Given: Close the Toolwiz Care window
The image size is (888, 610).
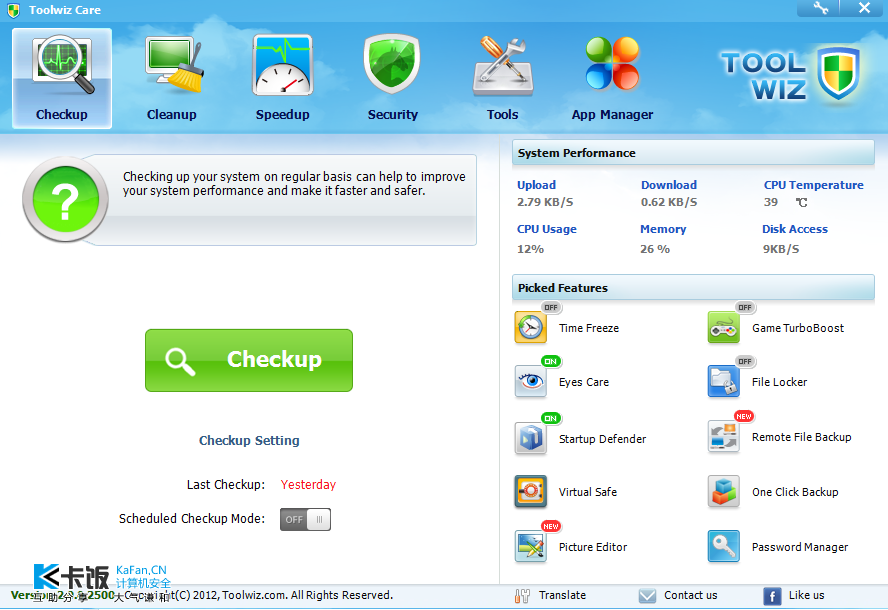Looking at the screenshot, I should tap(864, 8).
